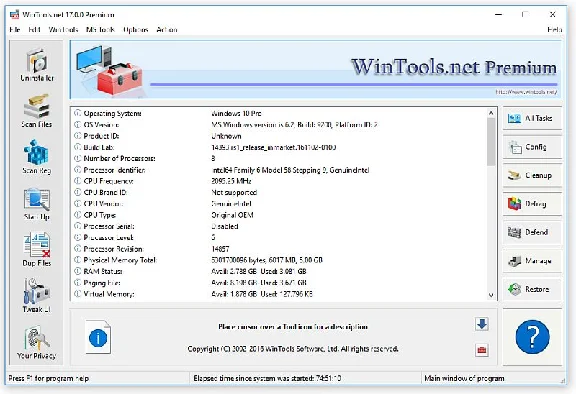Select the Physical Memory Total row
This screenshot has width=576, height=394.
tap(280, 260)
